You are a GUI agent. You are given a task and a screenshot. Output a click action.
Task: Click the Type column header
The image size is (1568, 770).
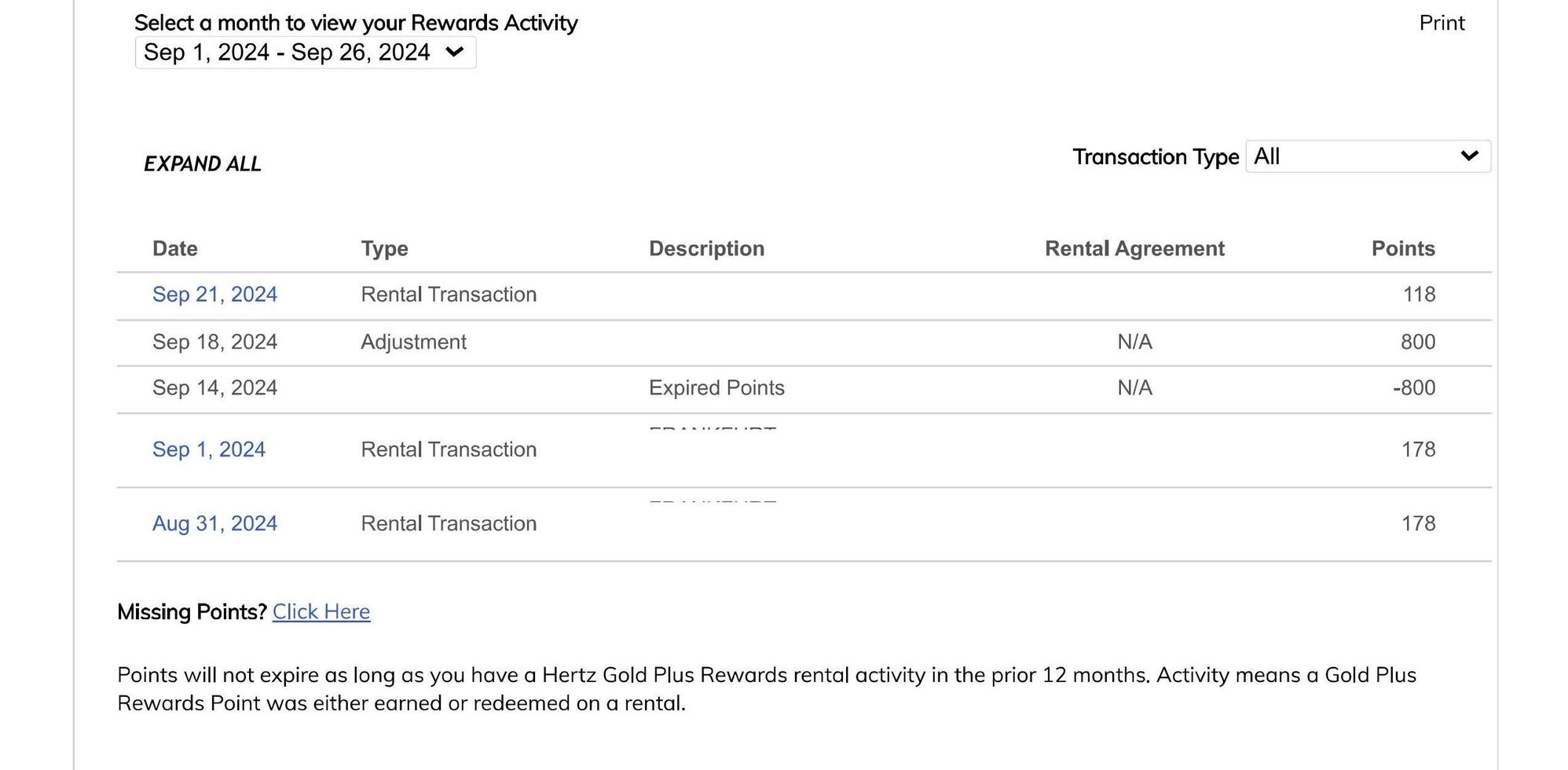point(384,248)
